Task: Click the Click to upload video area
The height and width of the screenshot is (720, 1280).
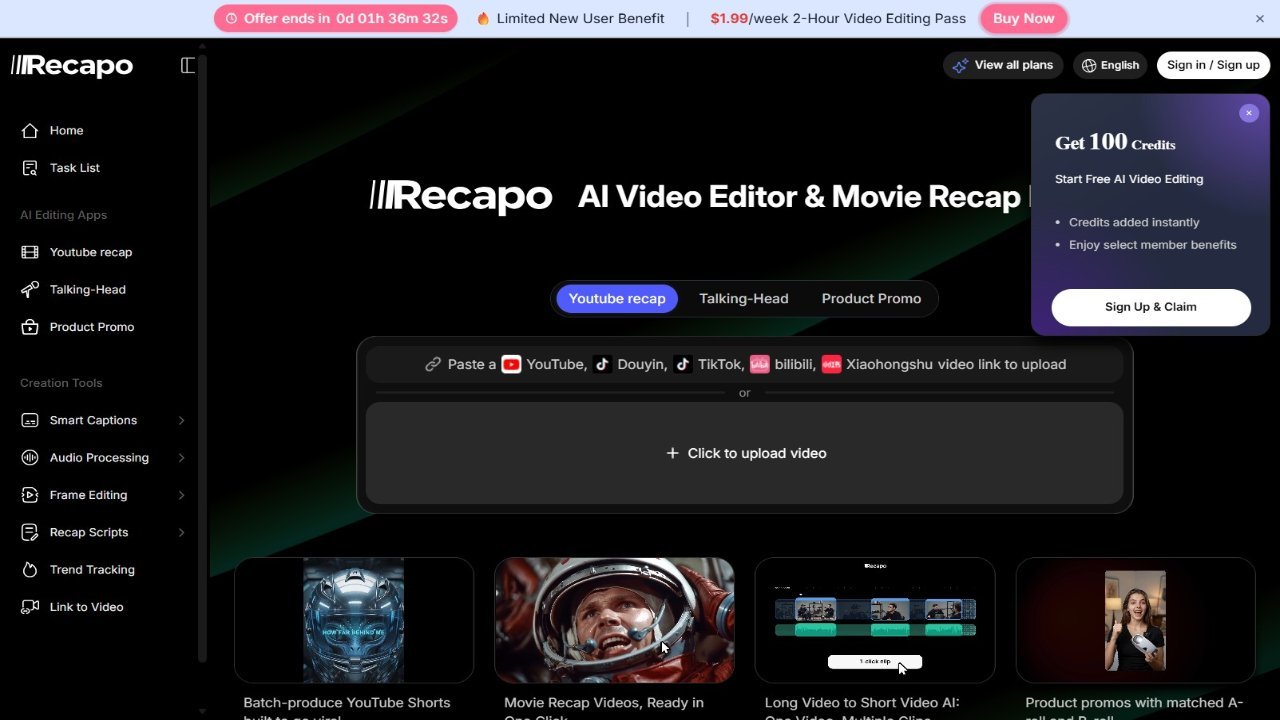Action: pyautogui.click(x=745, y=453)
